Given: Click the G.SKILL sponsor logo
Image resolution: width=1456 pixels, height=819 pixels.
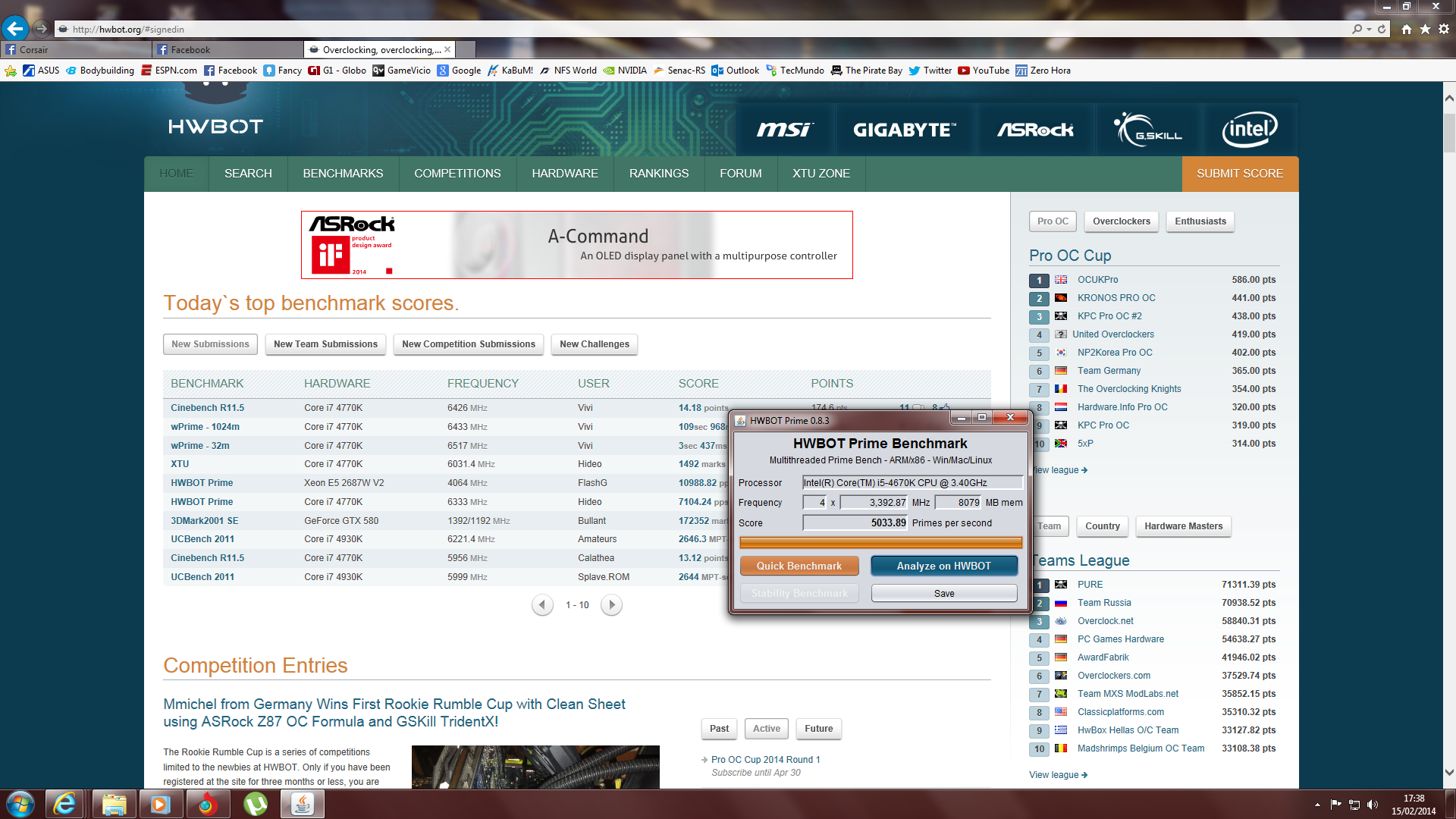Looking at the screenshot, I should tap(1147, 129).
